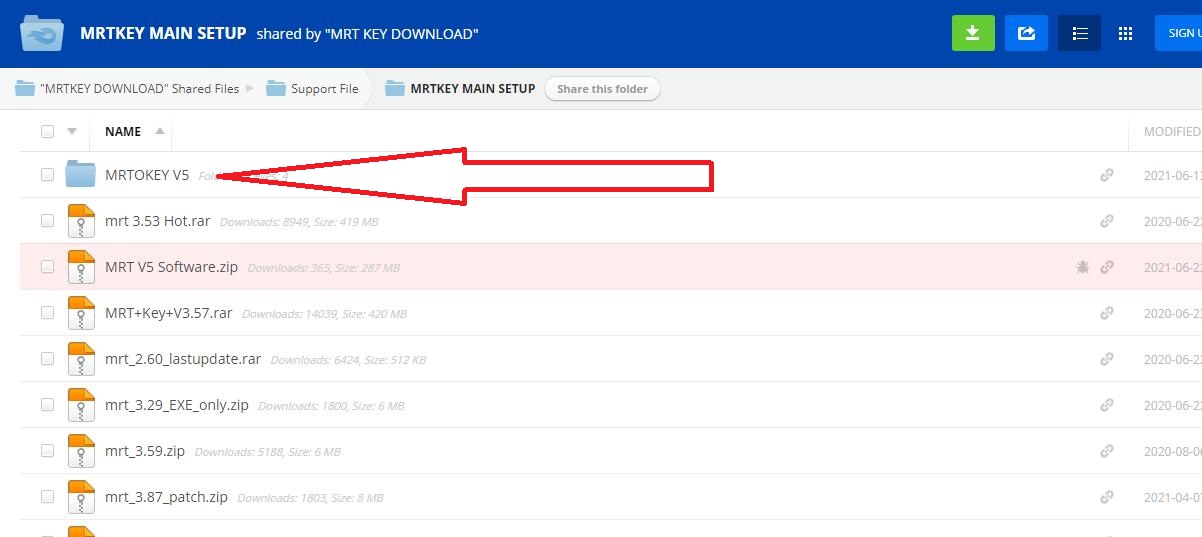Click folder icon beside "MRTKEY DOWNLOAD" Shared Files
The image size is (1202, 537).
click(x=25, y=88)
